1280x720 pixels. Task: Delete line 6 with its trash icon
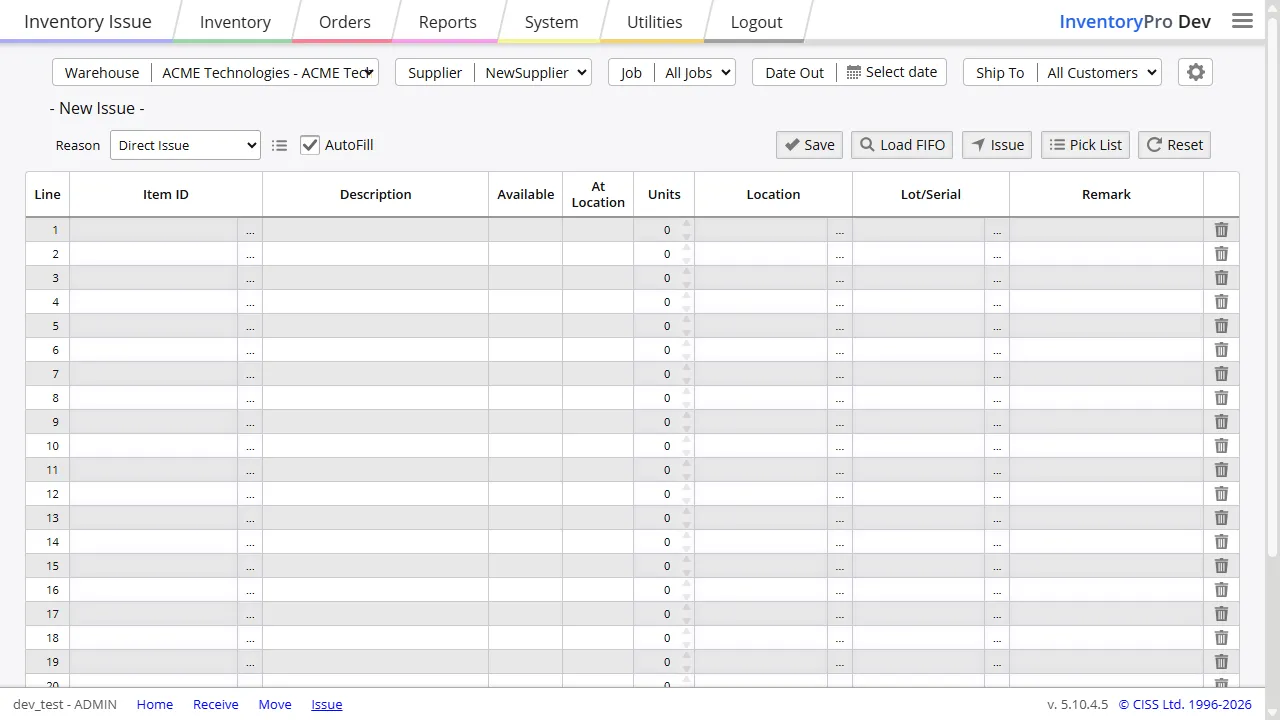[x=1221, y=350]
